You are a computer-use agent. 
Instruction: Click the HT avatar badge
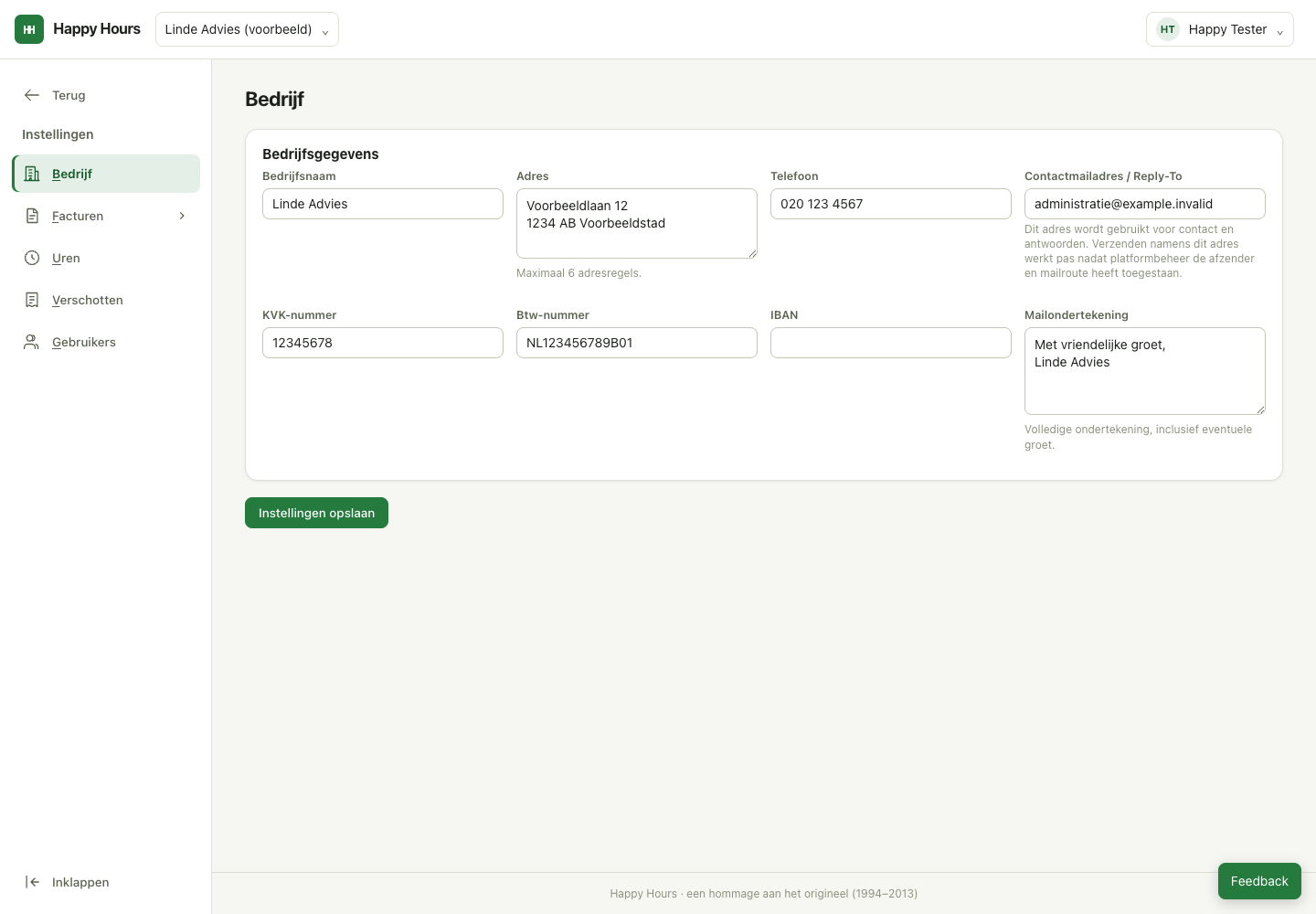(1168, 29)
